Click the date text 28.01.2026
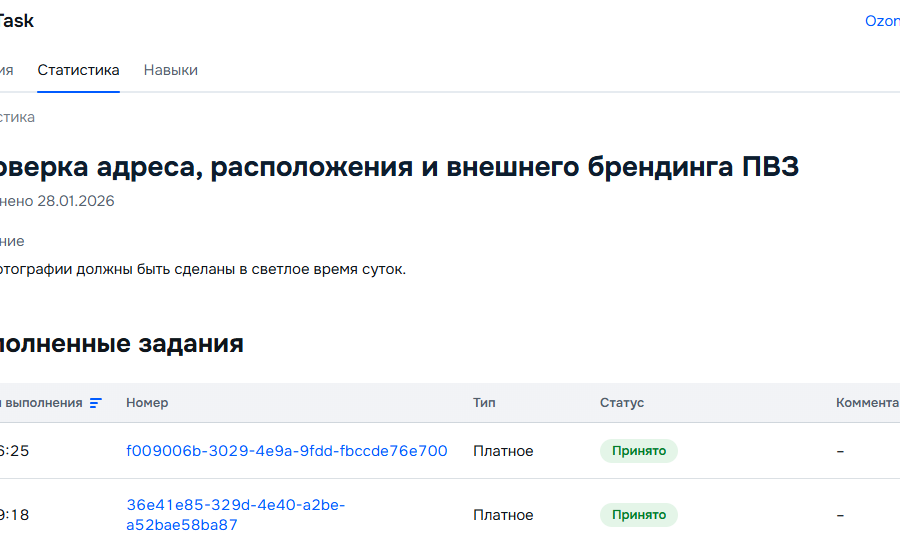The width and height of the screenshot is (900, 546). click(x=76, y=201)
